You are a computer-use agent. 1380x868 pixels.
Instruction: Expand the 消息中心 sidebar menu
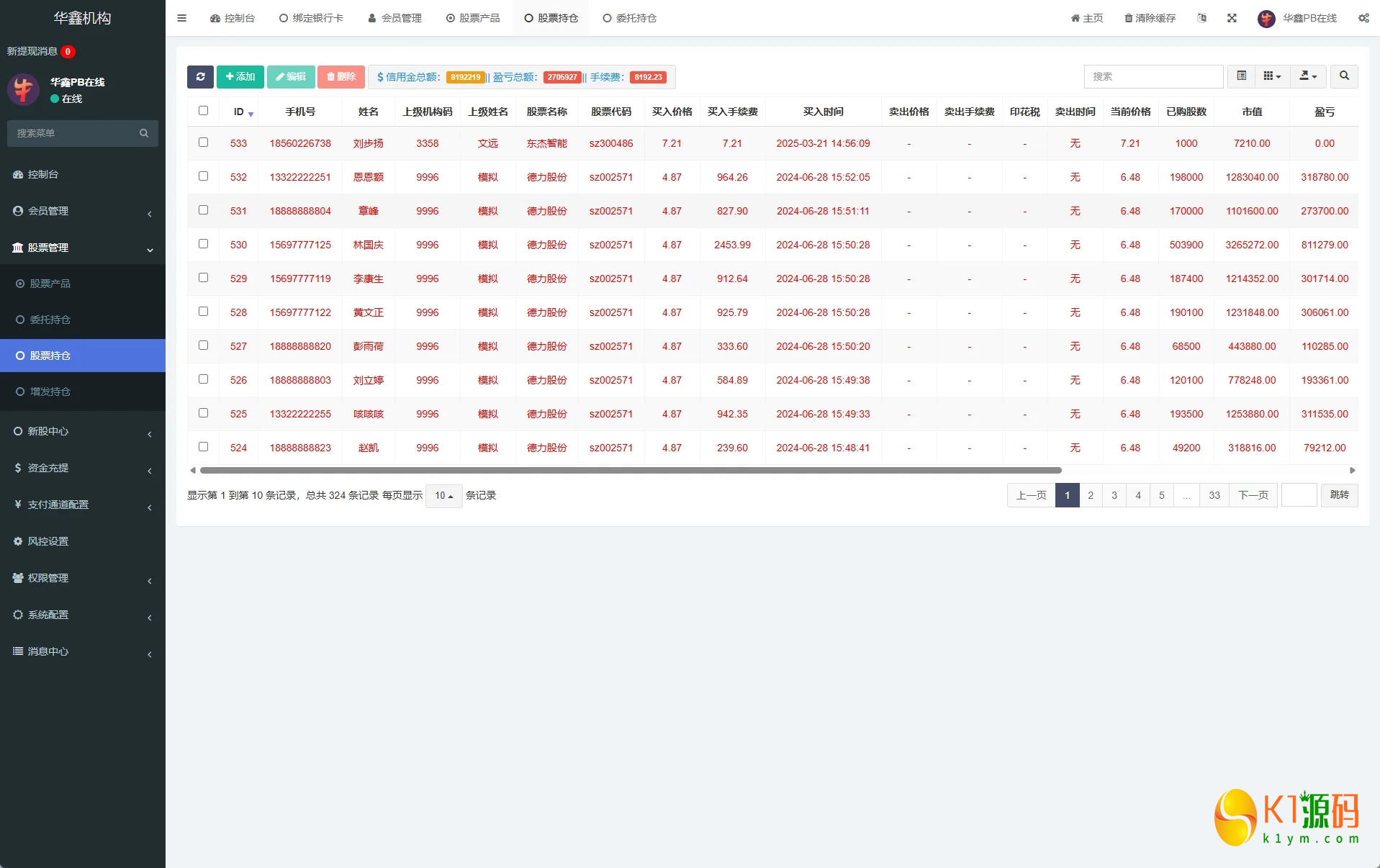click(x=83, y=651)
